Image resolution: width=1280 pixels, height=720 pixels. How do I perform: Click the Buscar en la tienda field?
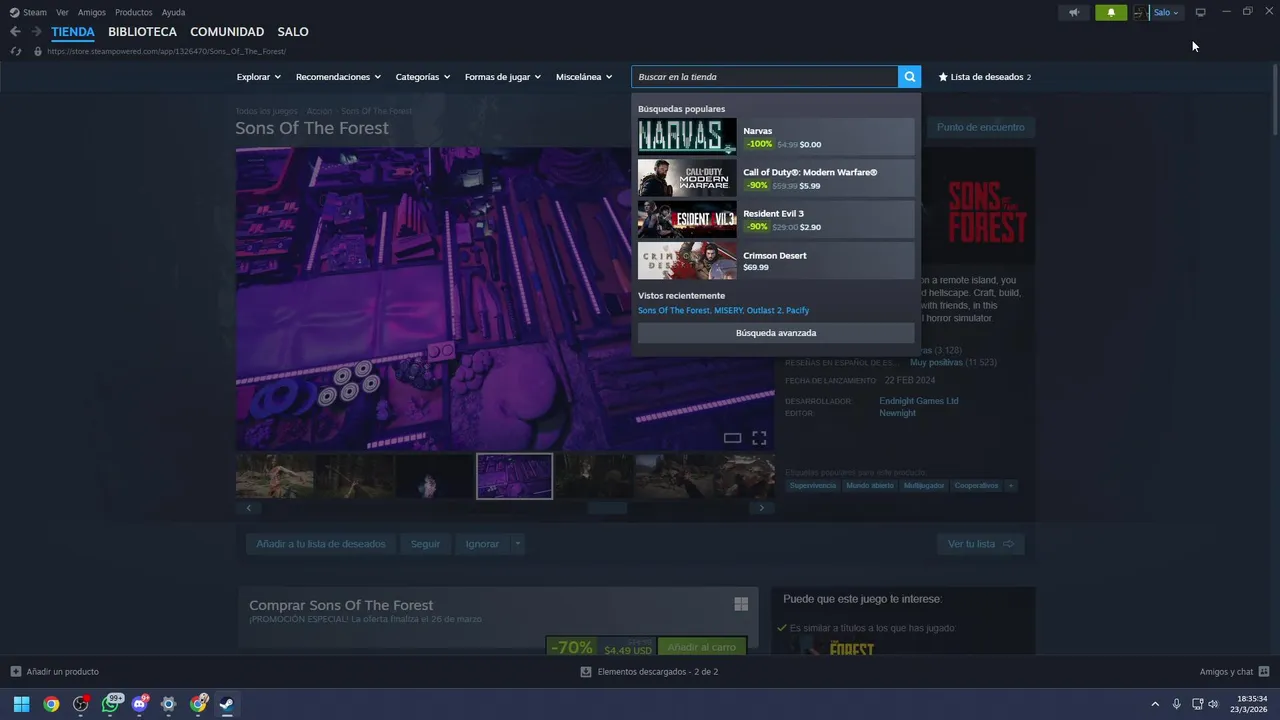765,77
